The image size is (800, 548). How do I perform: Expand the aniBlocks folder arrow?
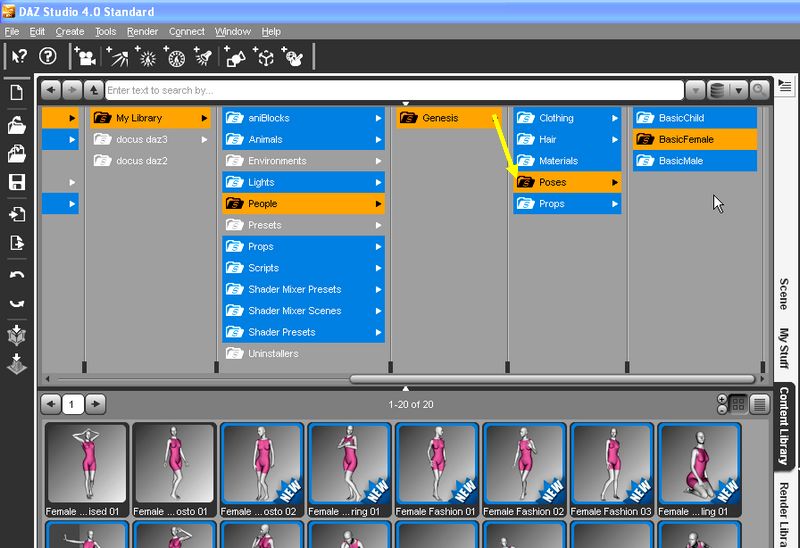click(x=378, y=118)
